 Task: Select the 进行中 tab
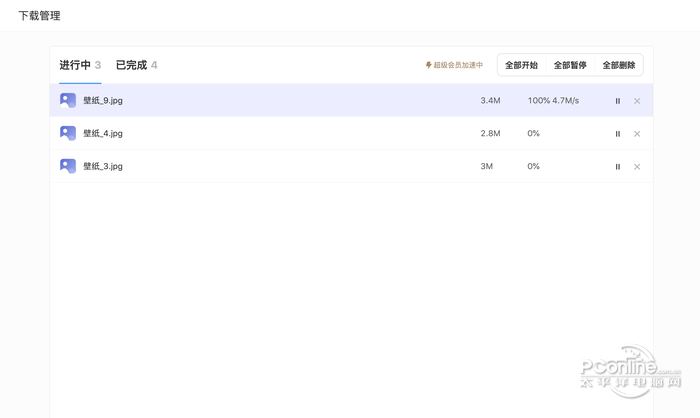pyautogui.click(x=80, y=65)
